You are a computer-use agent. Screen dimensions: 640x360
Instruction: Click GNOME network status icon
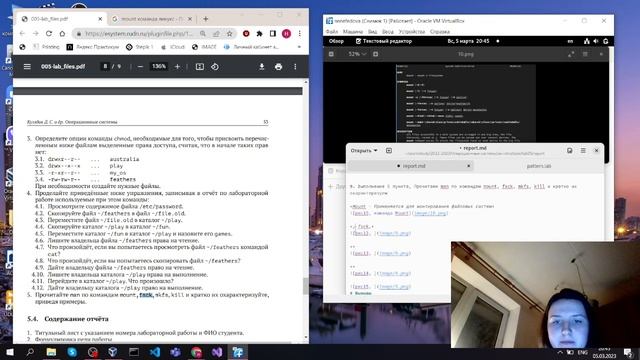[587, 41]
